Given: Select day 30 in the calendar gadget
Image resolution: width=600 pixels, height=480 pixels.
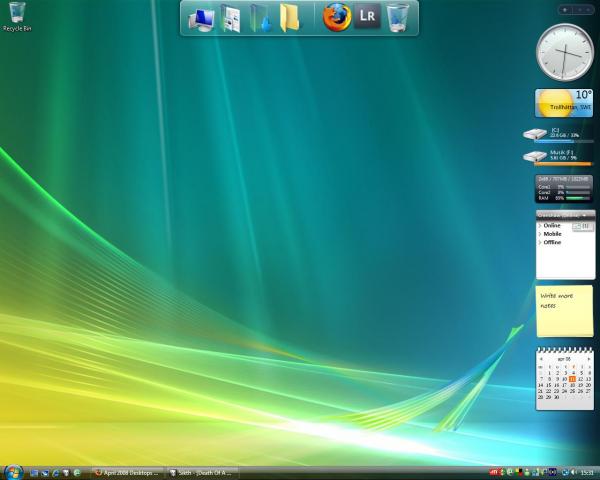Looking at the screenshot, I should point(557,397).
